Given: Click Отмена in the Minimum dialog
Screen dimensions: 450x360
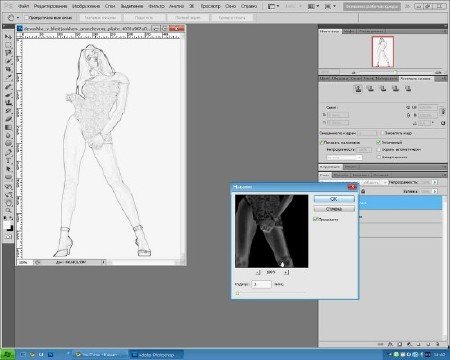Looking at the screenshot, I should (334, 209).
